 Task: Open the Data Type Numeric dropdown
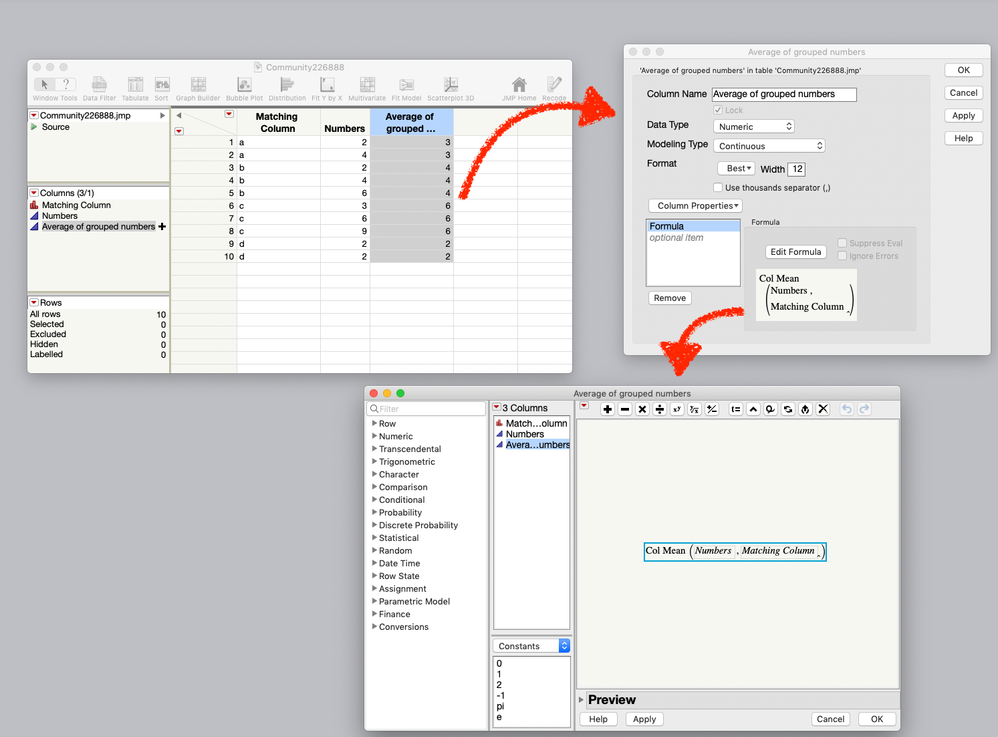[x=754, y=127]
